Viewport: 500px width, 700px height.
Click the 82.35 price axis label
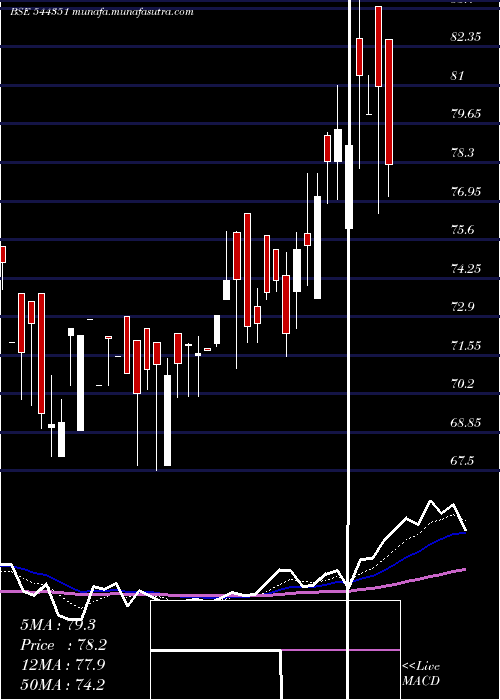[x=466, y=37]
